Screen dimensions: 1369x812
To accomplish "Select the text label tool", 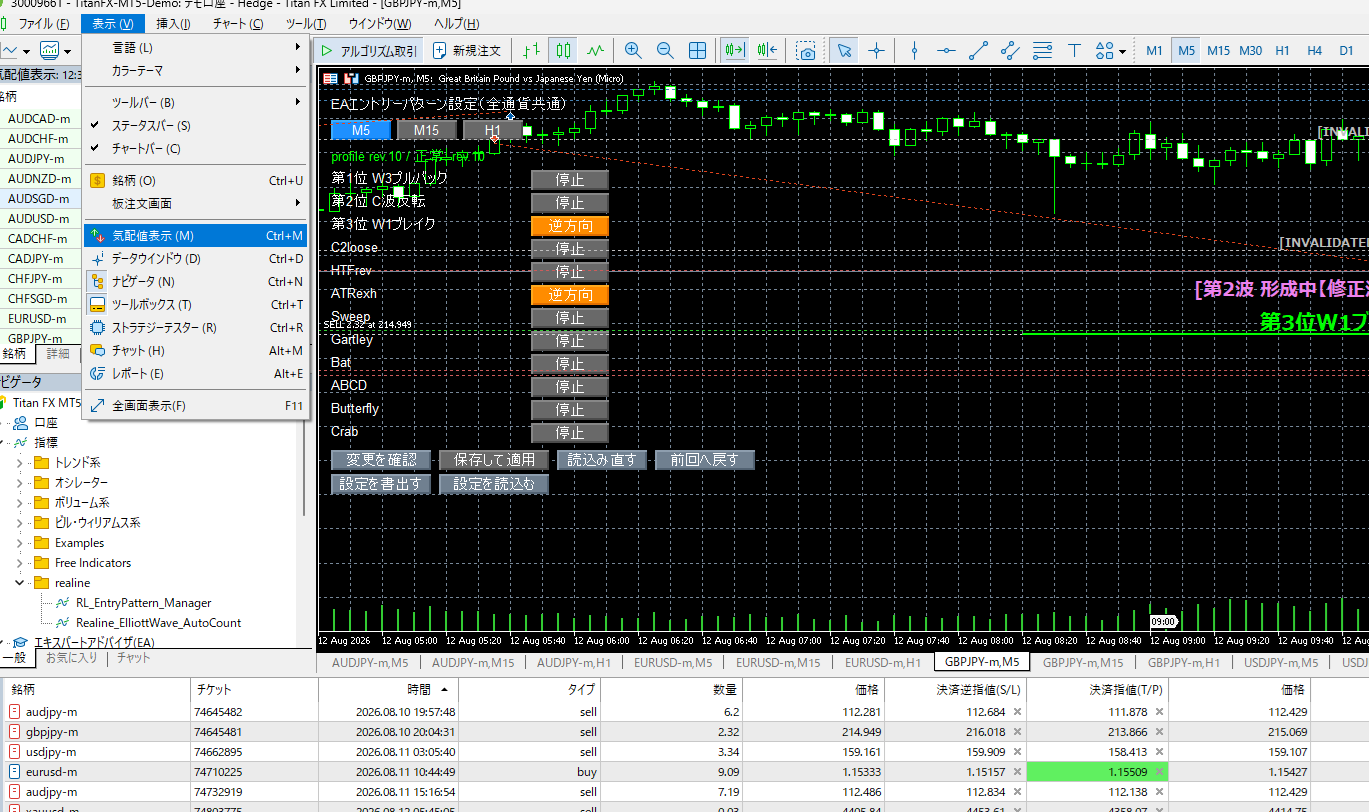I will tap(1075, 50).
